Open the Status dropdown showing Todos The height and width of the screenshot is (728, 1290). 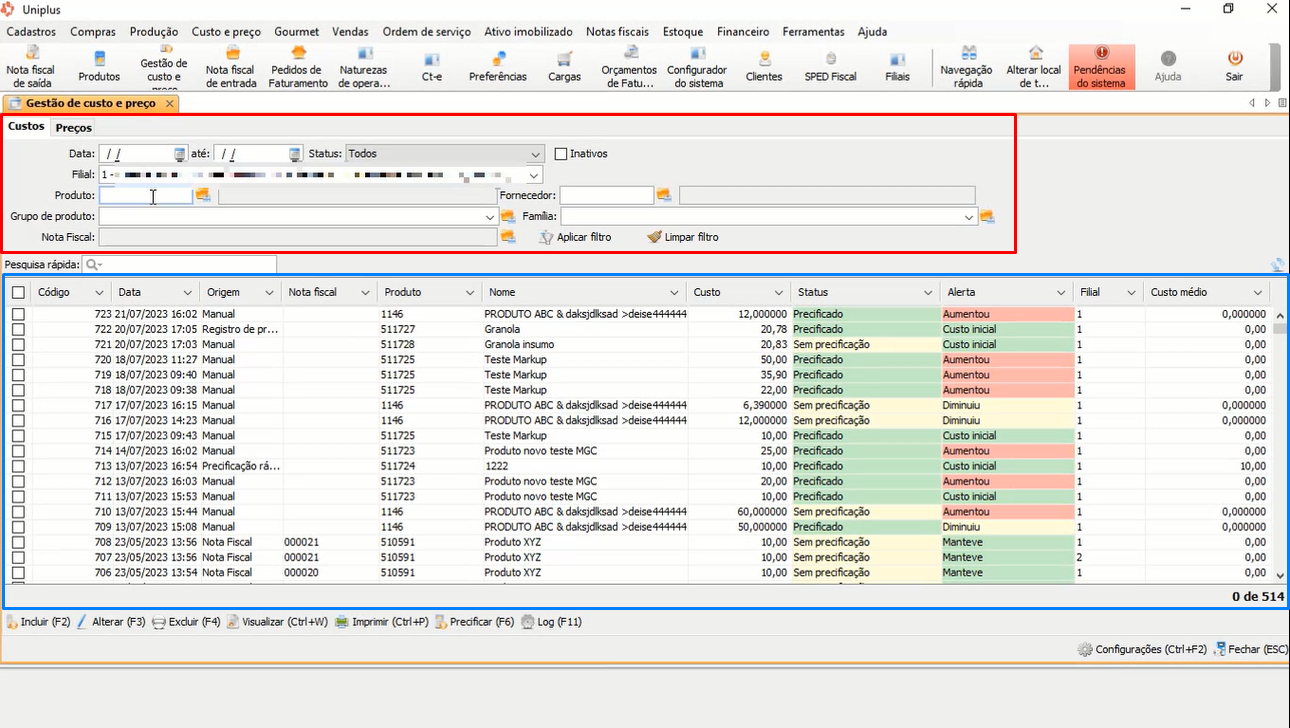(536, 154)
